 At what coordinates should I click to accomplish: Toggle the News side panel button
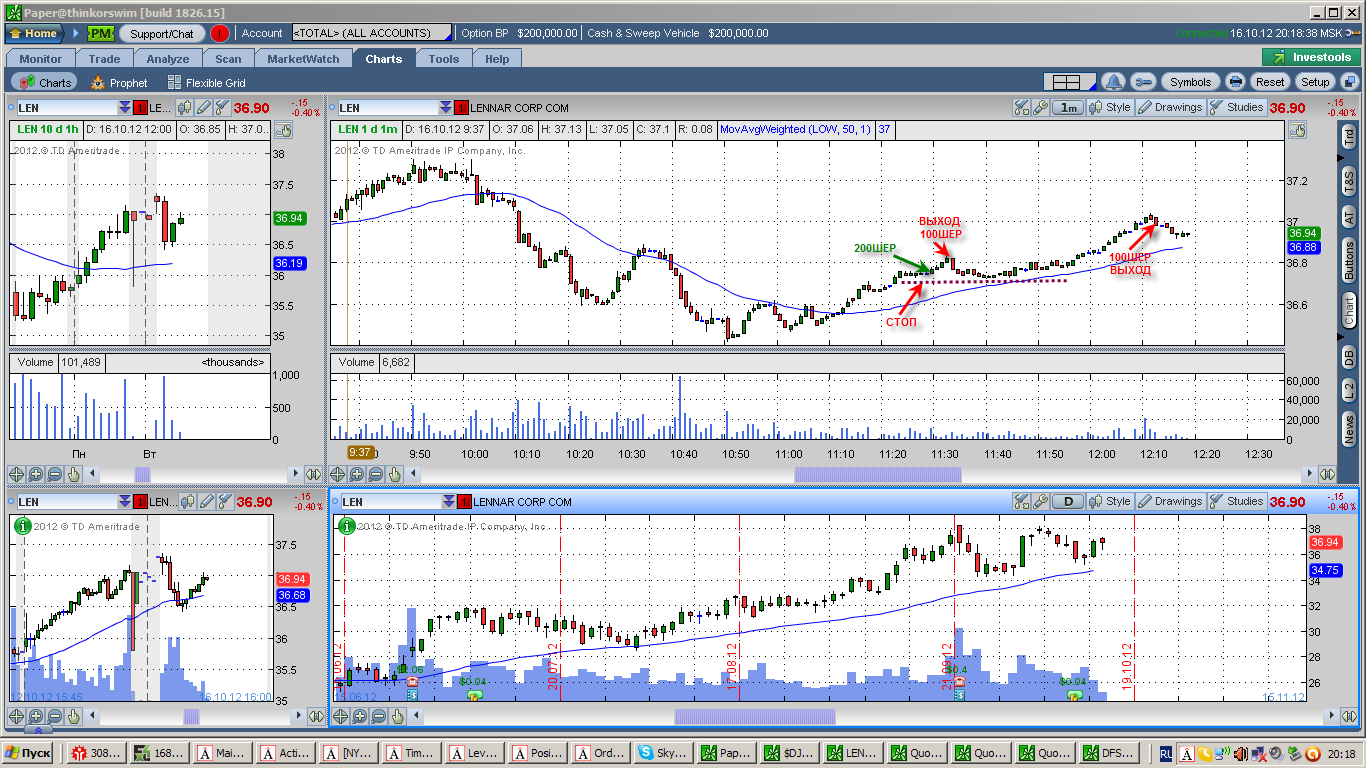point(1349,430)
